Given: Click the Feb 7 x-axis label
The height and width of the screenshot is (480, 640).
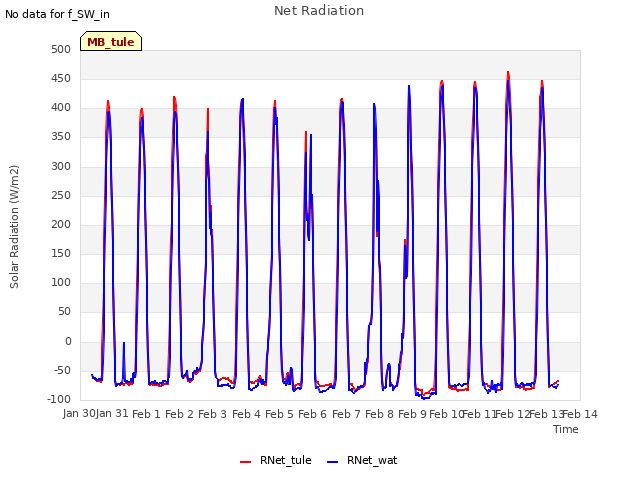Looking at the screenshot, I should [x=346, y=414].
